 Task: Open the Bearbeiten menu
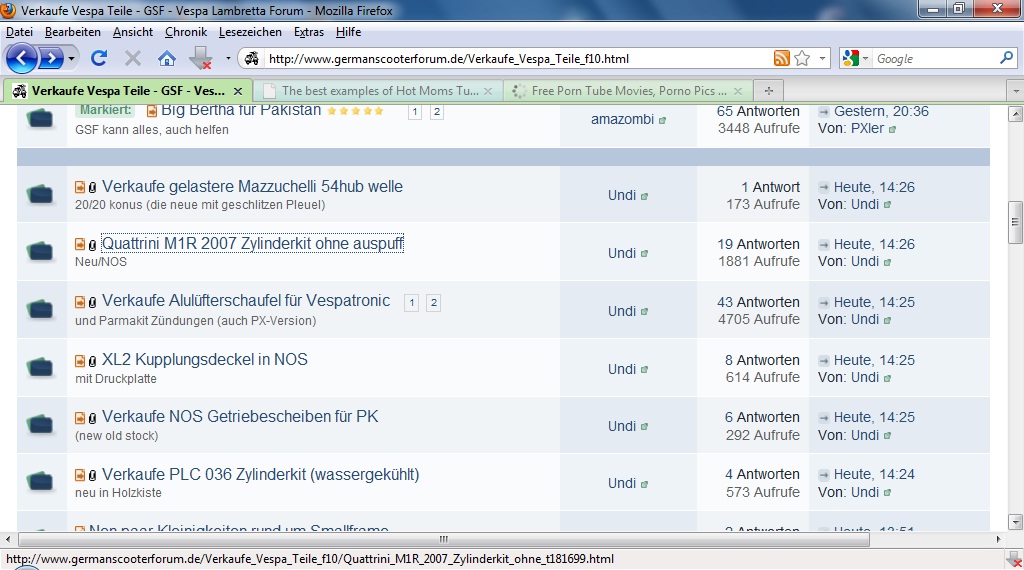click(x=72, y=32)
